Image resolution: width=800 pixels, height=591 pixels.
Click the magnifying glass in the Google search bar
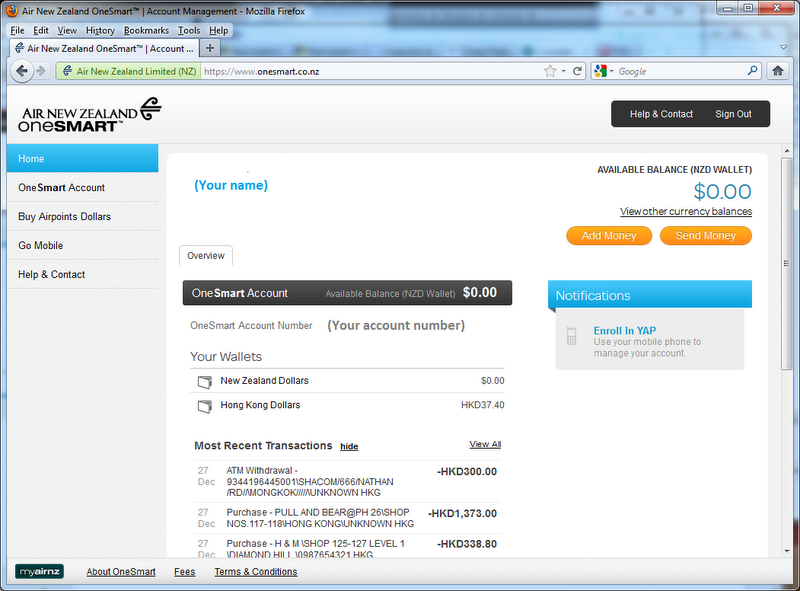pyautogui.click(x=751, y=71)
